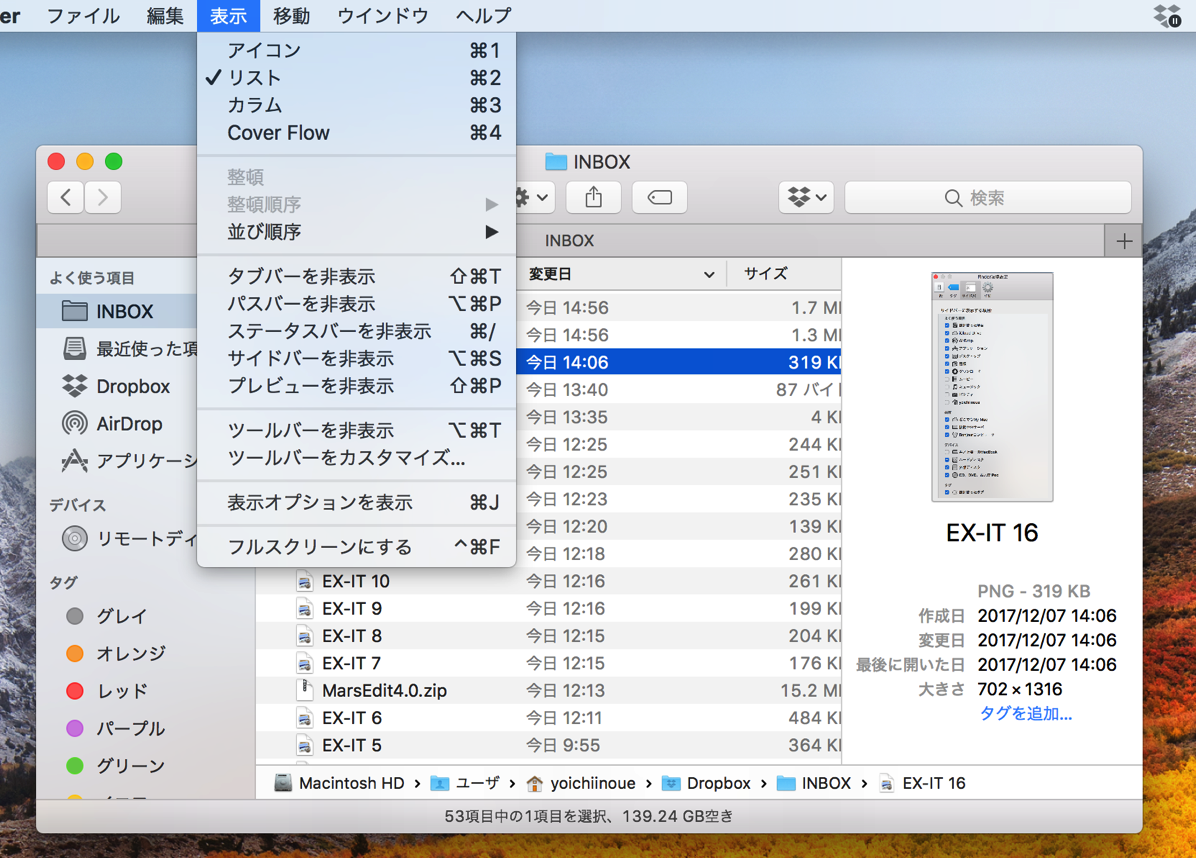Select the 今日 13:40 file row

pos(679,390)
